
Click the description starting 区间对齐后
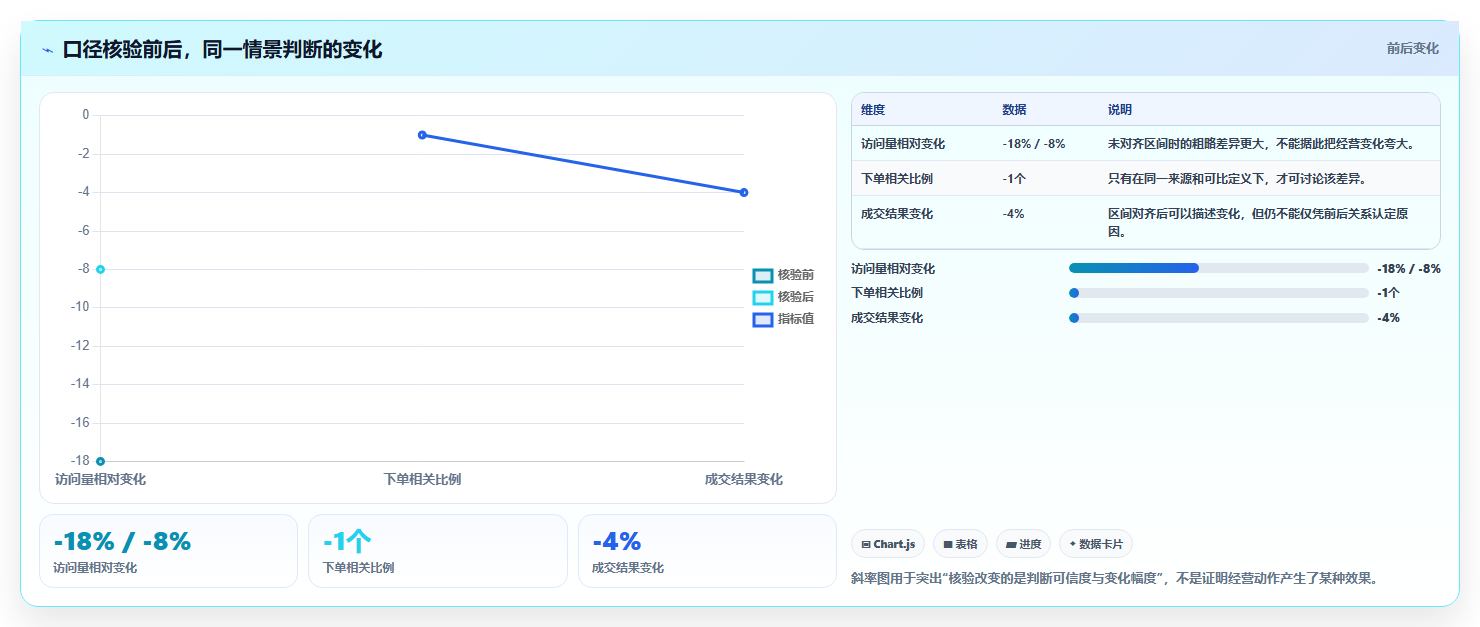(1260, 223)
